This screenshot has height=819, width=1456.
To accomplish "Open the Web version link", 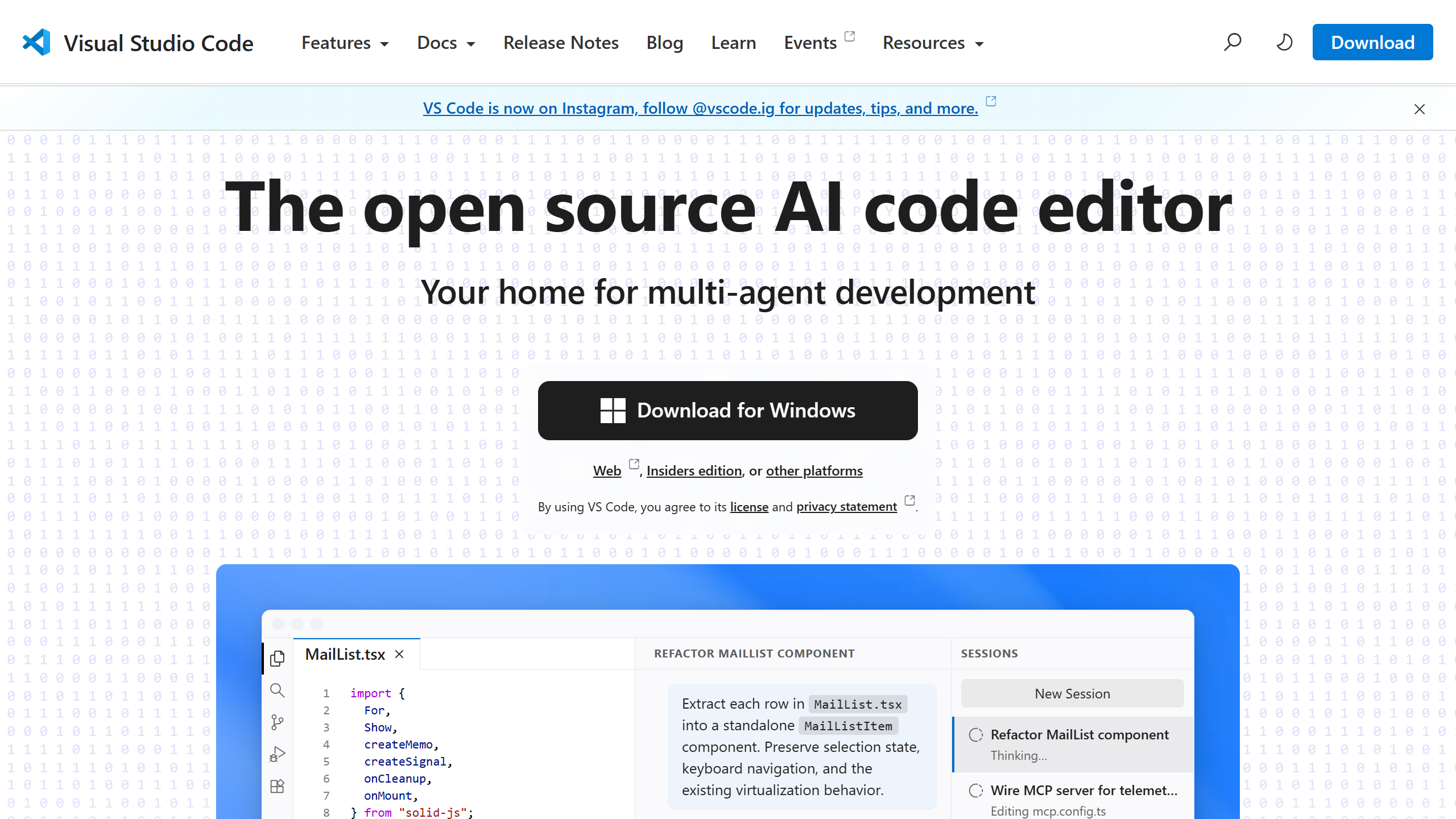I will click(607, 471).
